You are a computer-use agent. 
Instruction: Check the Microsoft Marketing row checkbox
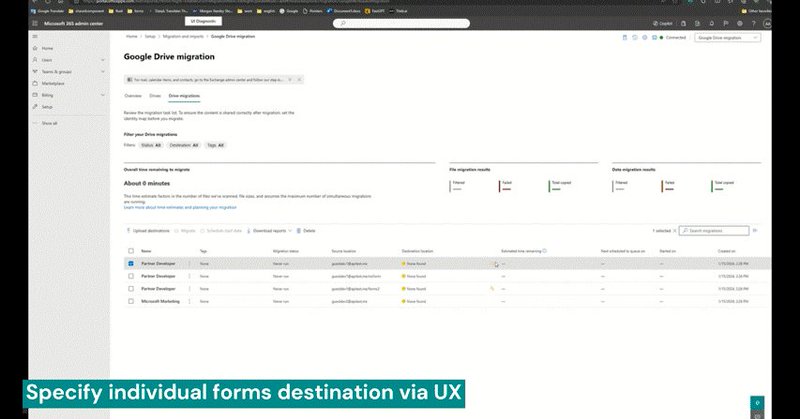pos(131,302)
